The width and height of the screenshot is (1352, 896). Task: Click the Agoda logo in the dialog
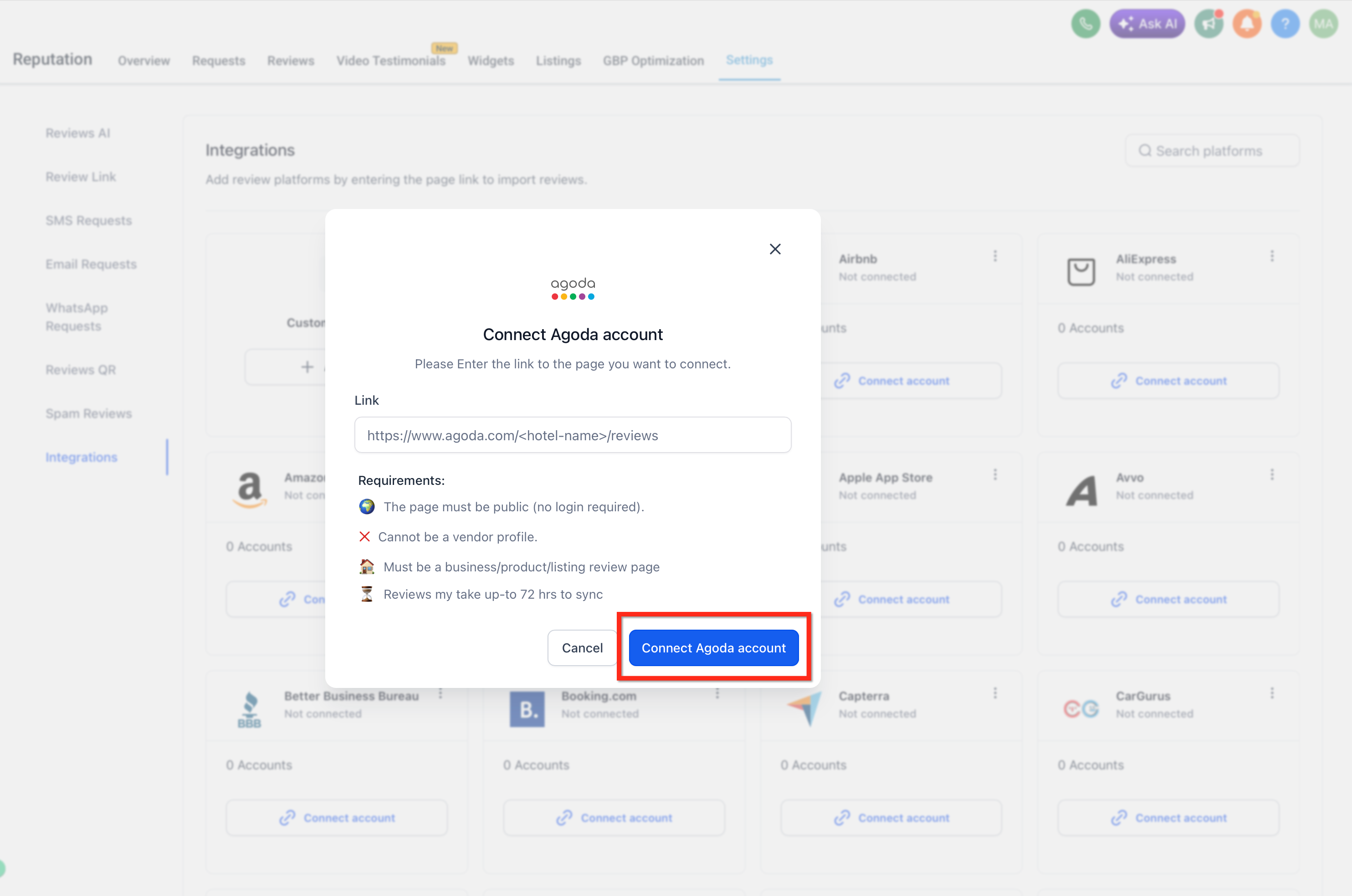click(x=573, y=289)
